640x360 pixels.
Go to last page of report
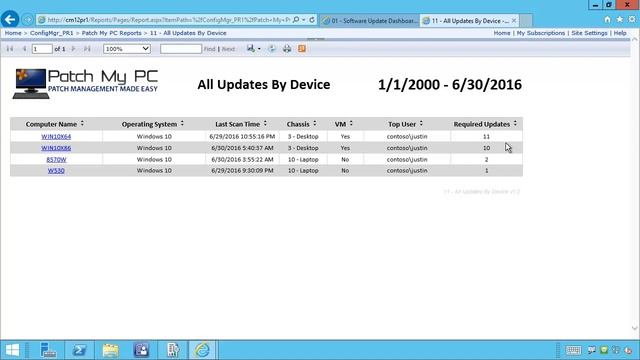[x=87, y=49]
